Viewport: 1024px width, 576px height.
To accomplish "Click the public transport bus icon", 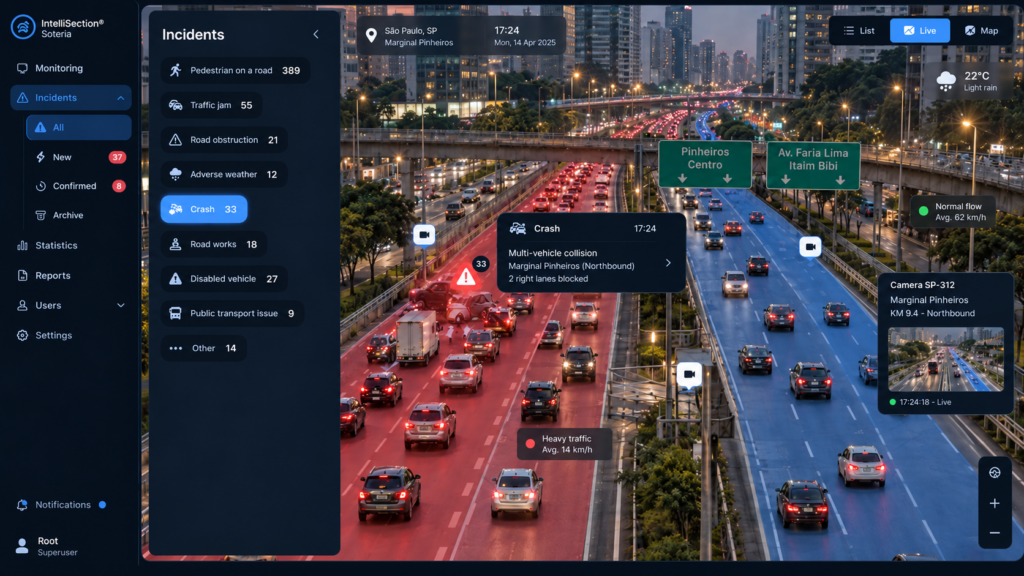I will click(x=176, y=313).
